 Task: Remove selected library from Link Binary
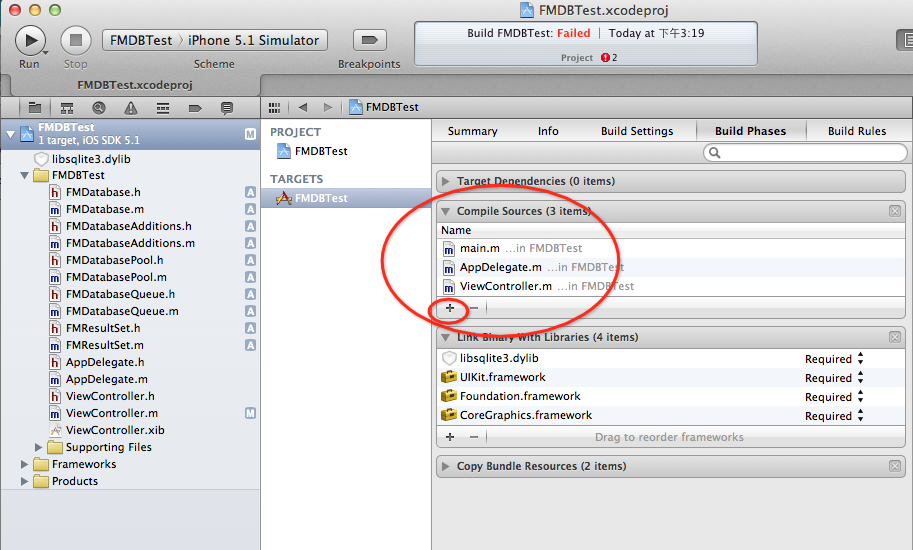tap(474, 437)
